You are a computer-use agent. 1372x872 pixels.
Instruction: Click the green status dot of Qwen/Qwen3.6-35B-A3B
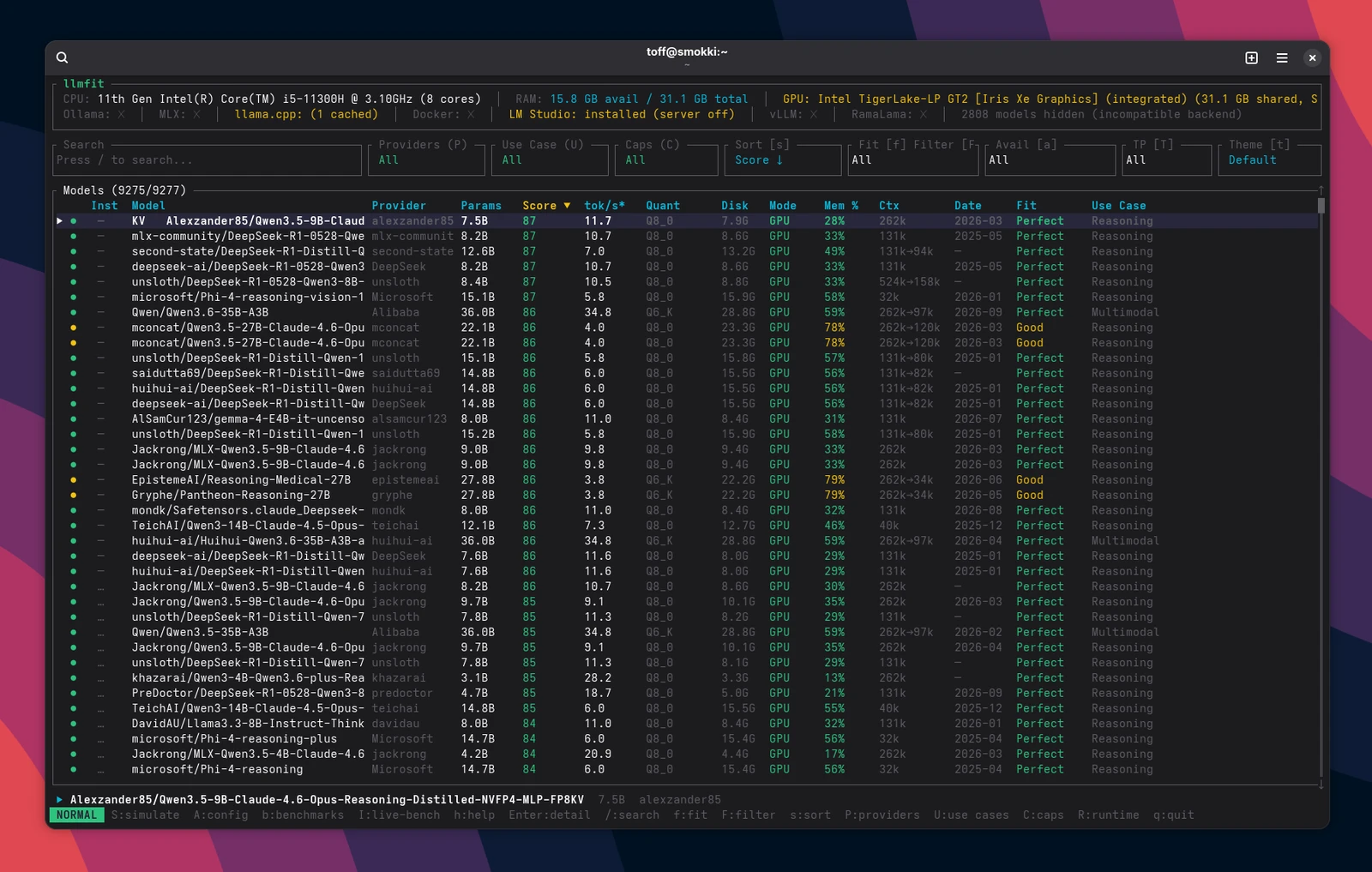tap(74, 313)
